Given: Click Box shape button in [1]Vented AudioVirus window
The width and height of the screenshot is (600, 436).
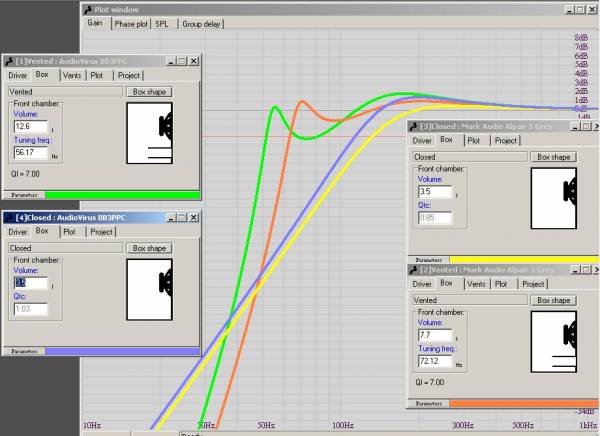Looking at the screenshot, I should 149,92.
